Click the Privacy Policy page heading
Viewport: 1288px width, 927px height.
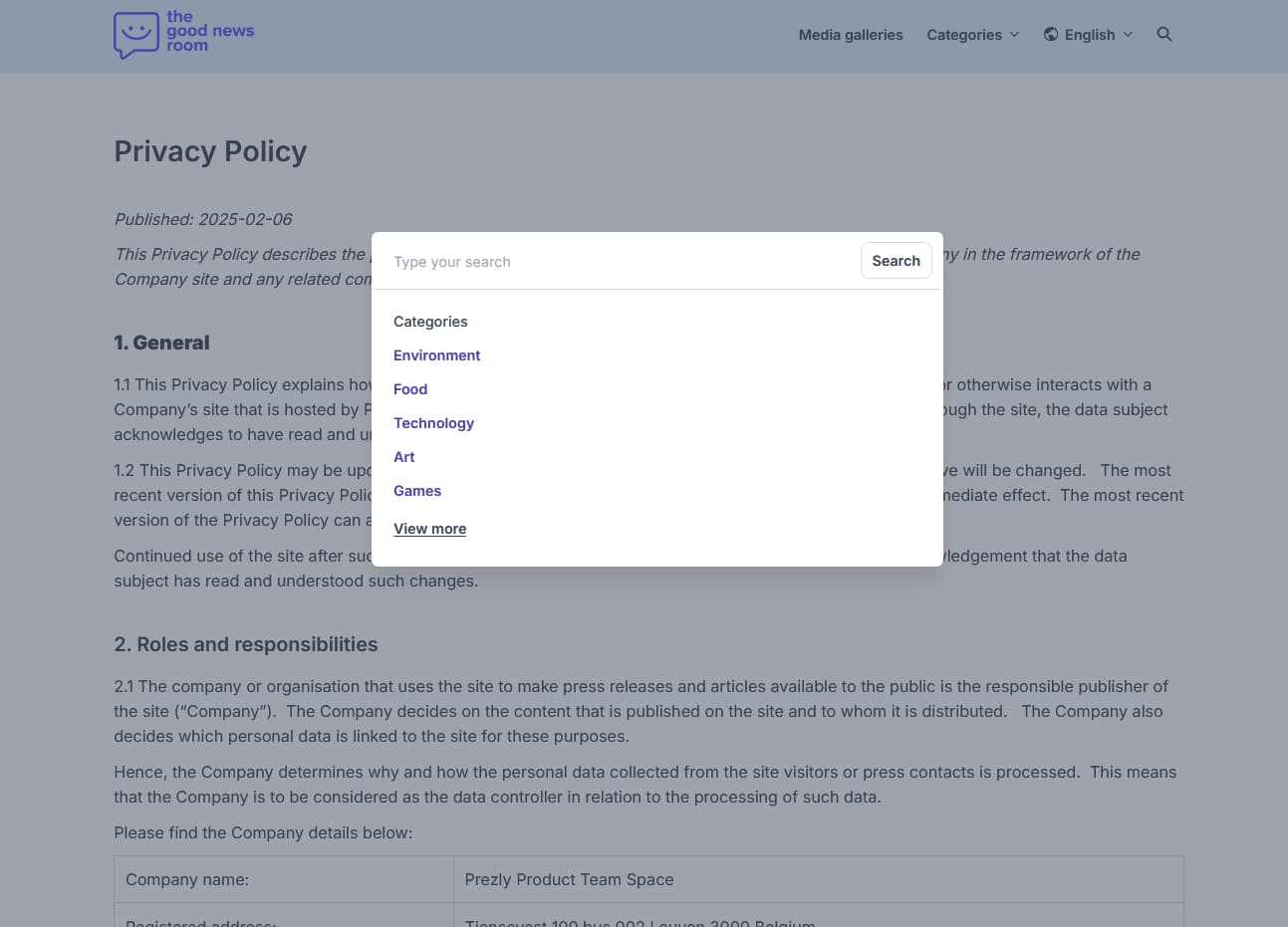[x=210, y=151]
